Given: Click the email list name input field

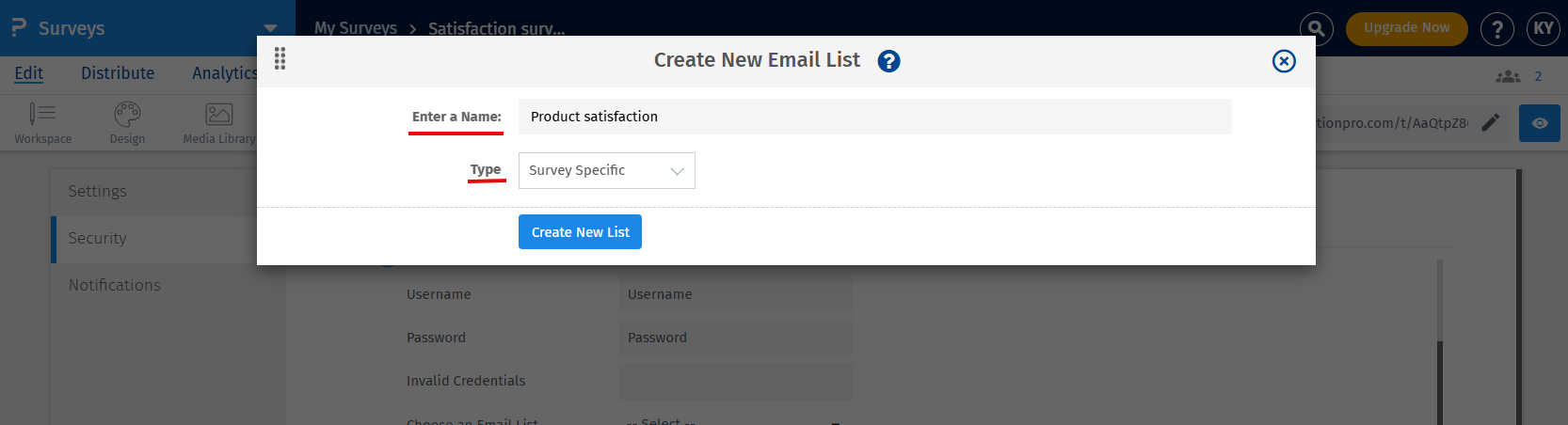Looking at the screenshot, I should (874, 117).
